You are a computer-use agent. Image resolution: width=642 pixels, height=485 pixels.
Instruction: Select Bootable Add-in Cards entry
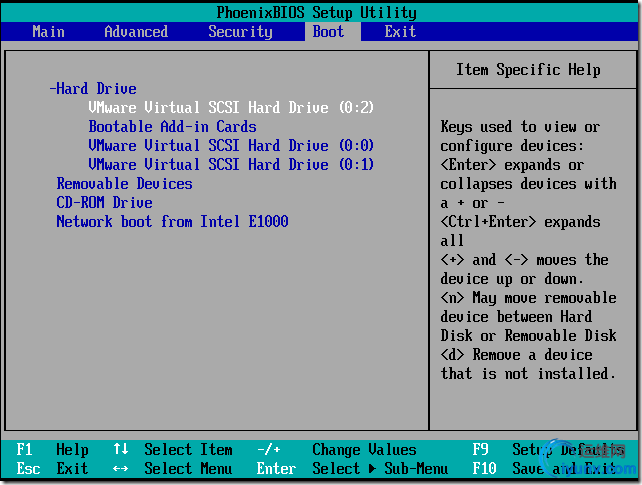(172, 126)
